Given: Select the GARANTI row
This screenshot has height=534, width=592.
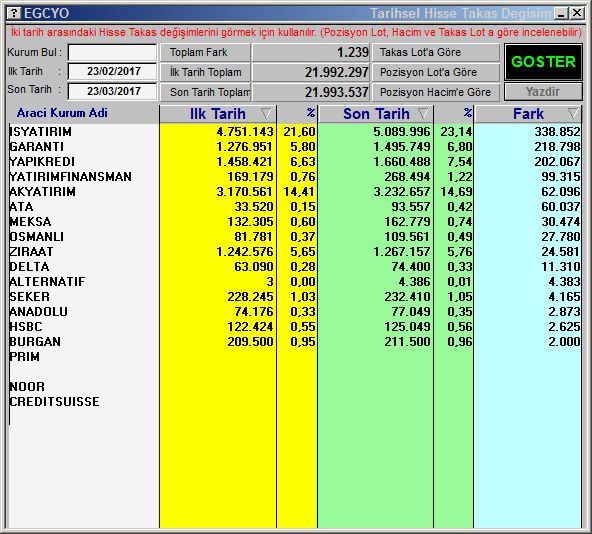Looking at the screenshot, I should tap(294, 147).
